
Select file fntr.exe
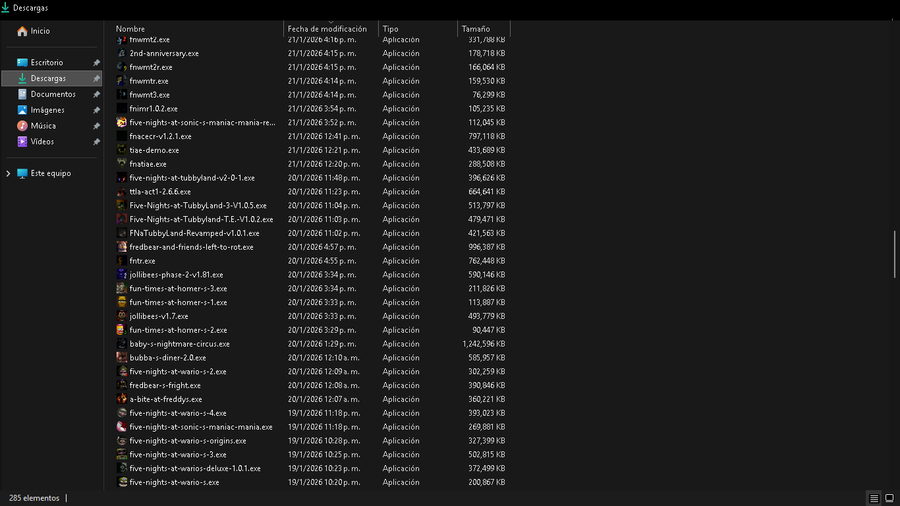tap(142, 260)
